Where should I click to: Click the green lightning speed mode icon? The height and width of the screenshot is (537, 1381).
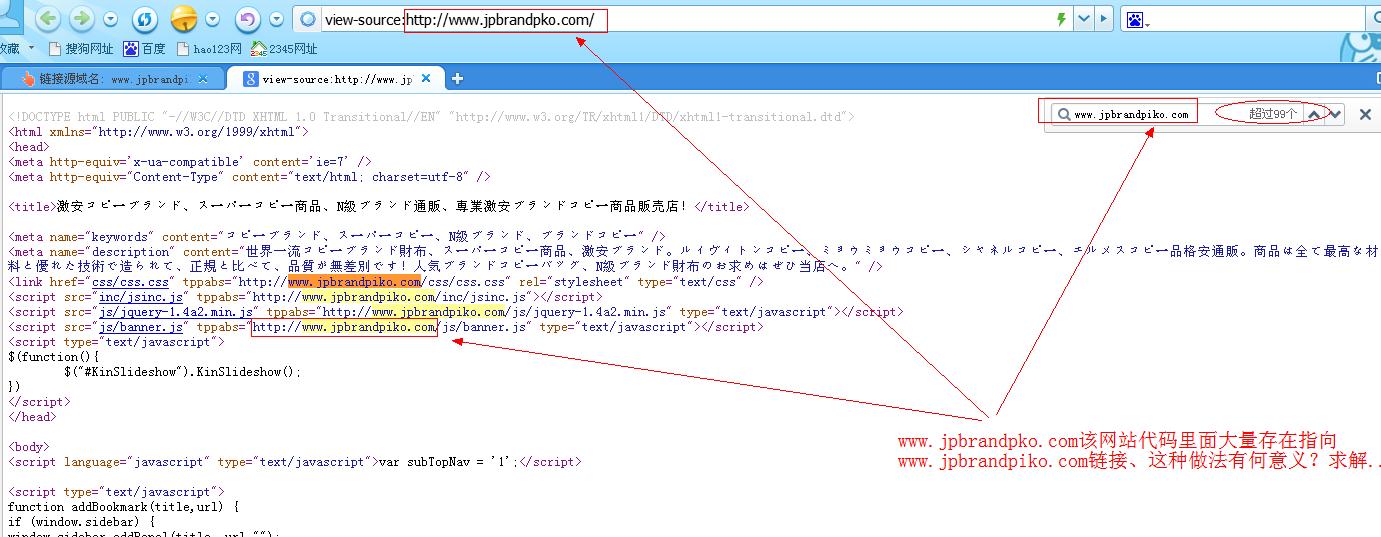pos(1062,19)
